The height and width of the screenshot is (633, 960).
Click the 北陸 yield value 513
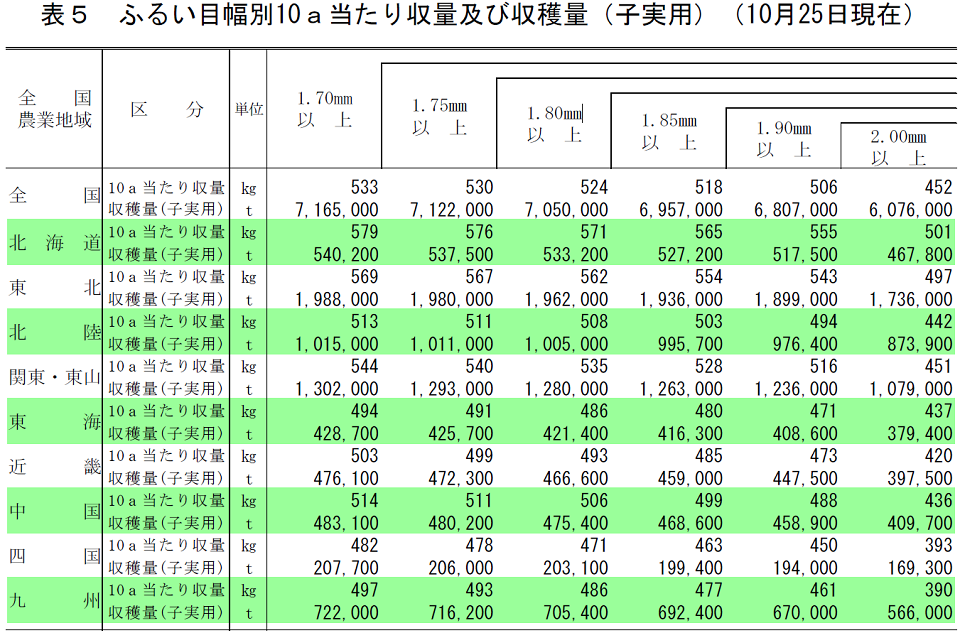364,321
